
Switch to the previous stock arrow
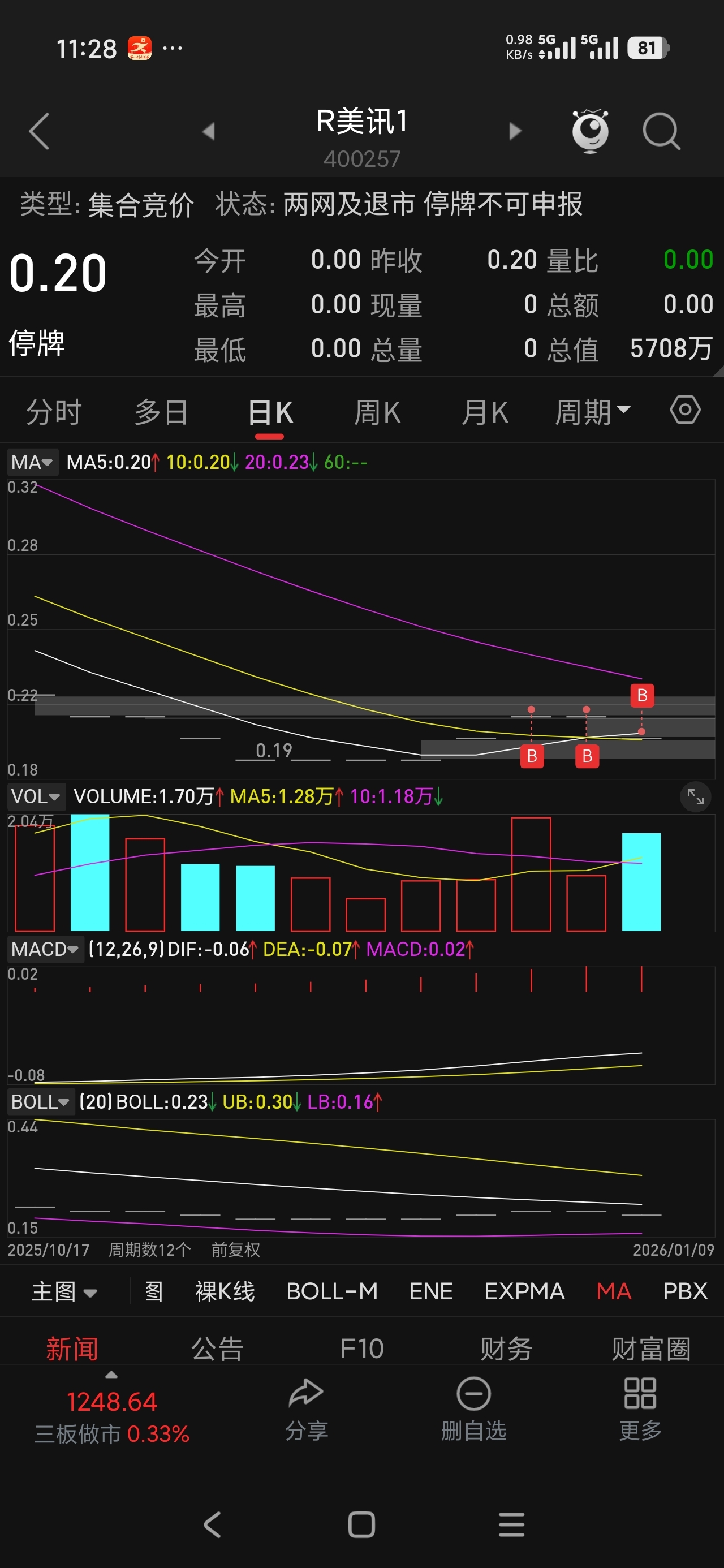[209, 131]
